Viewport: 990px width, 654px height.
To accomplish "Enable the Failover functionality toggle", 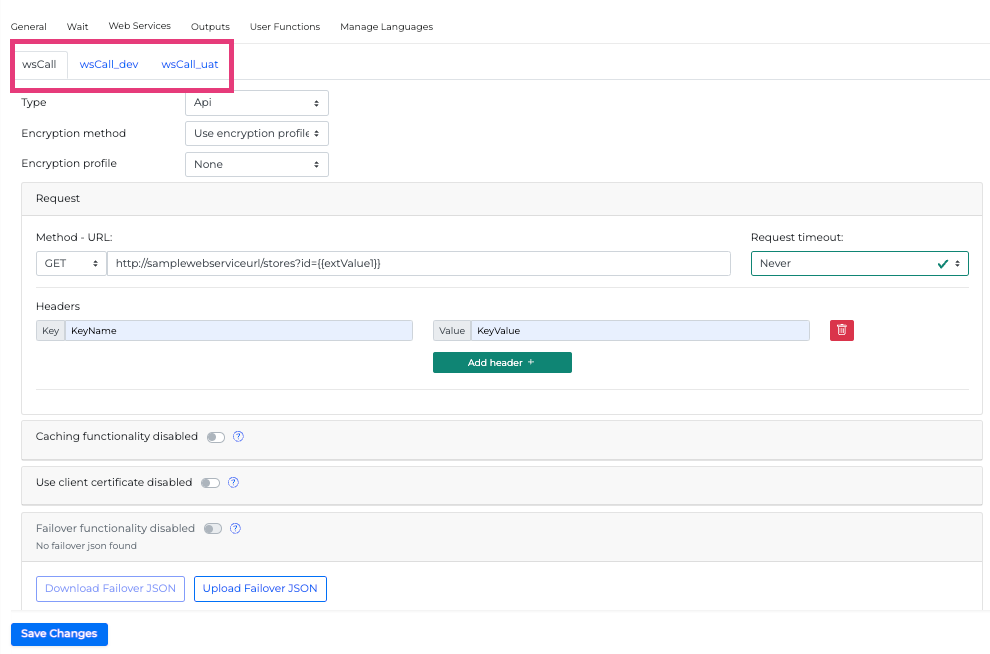I will pos(212,529).
